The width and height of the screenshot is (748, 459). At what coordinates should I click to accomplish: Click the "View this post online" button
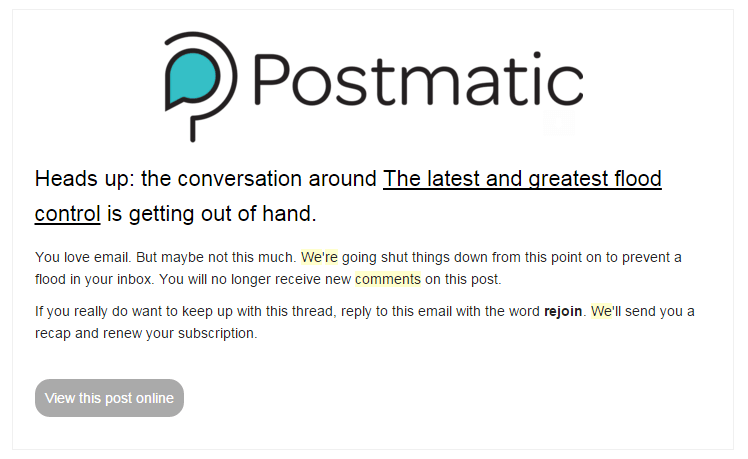pos(109,398)
